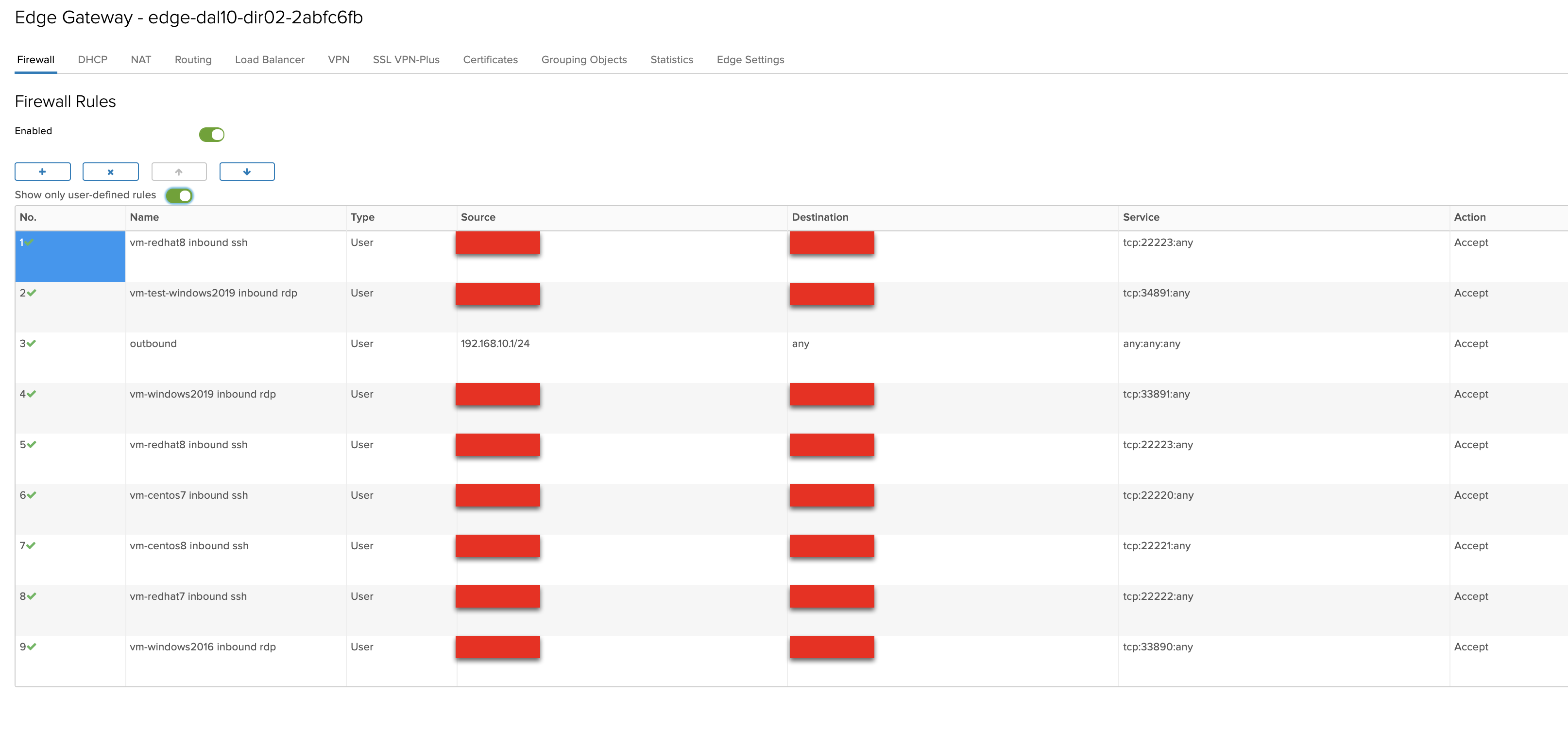This screenshot has width=1568, height=733.
Task: Click the green checkmark on rule 7
Action: (32, 546)
